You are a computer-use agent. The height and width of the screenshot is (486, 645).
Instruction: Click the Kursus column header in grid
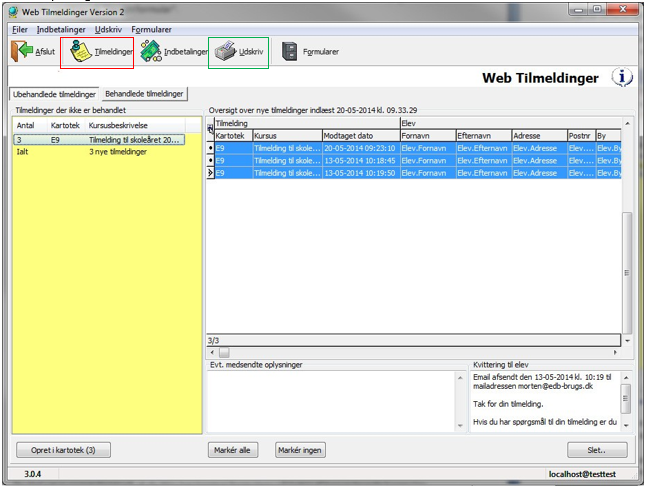point(287,136)
